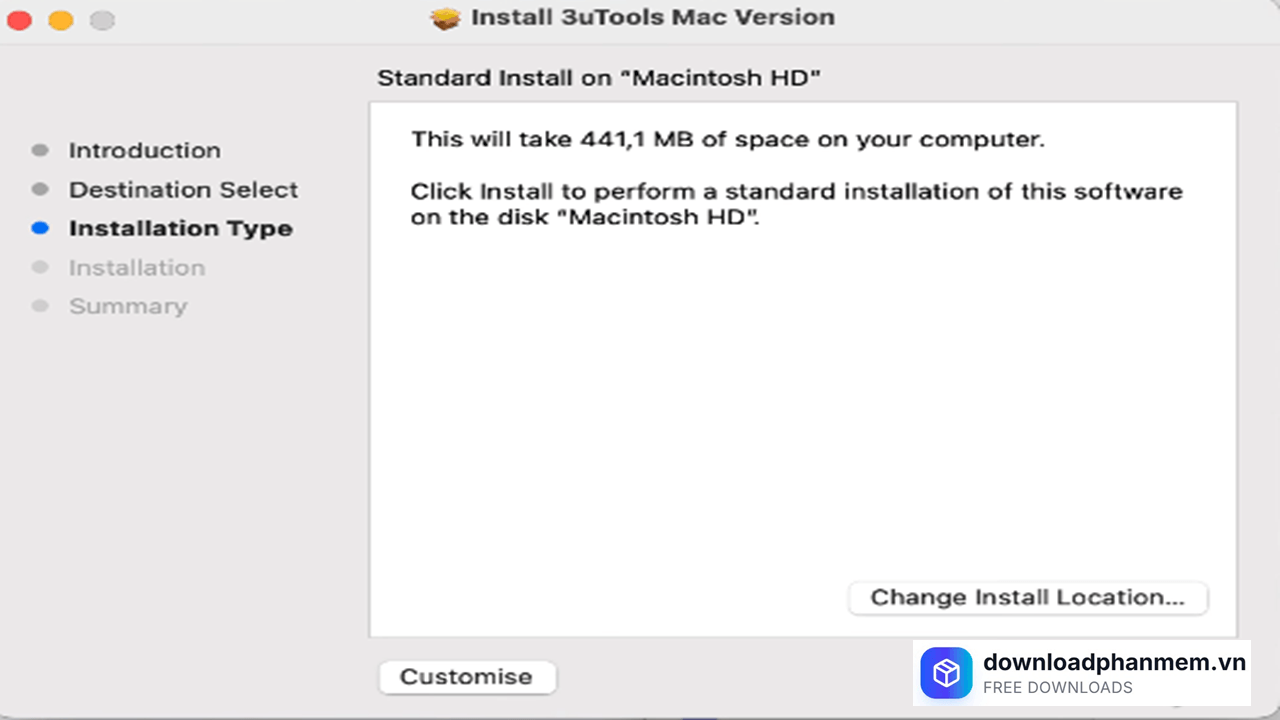Click the downloadphanmem.vn cube logo
Screen dimensions: 1280x720
pyautogui.click(x=946, y=675)
